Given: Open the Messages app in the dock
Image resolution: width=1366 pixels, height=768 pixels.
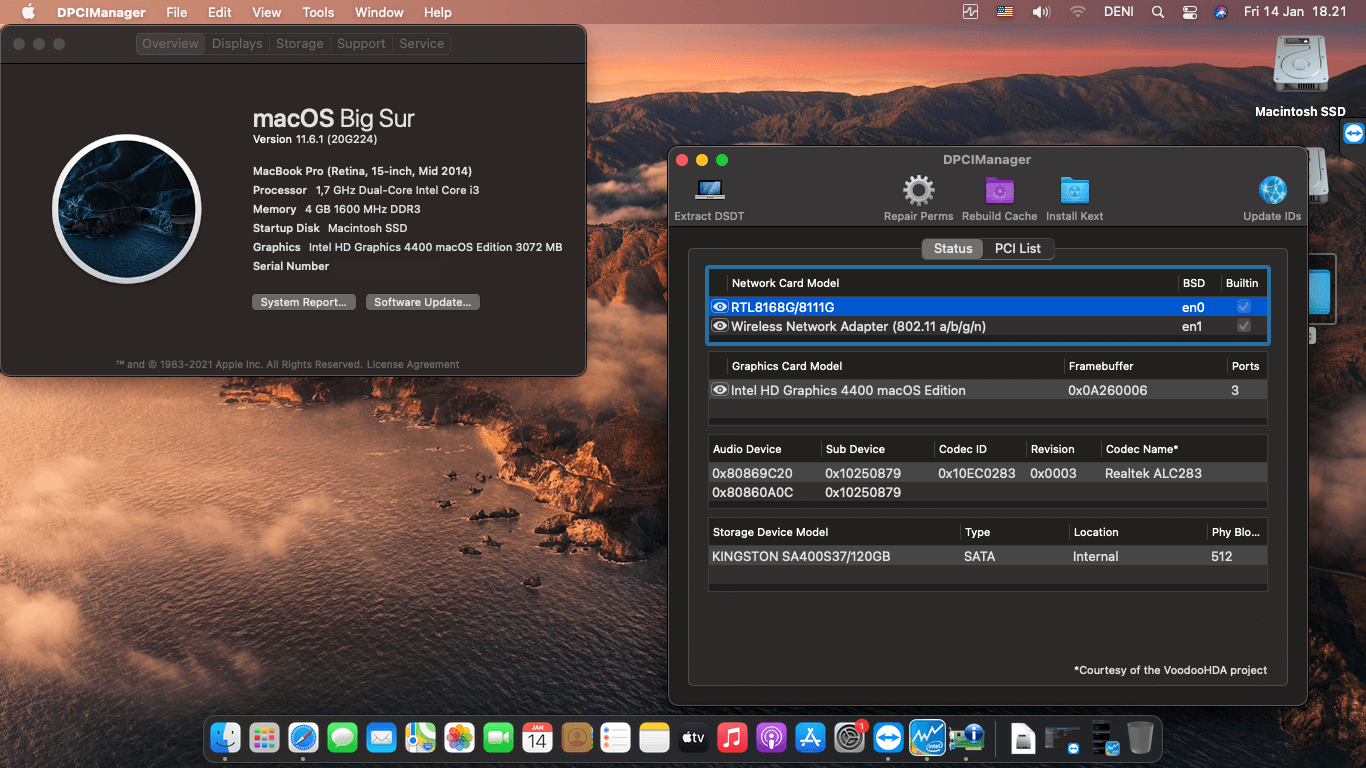Looking at the screenshot, I should 343,738.
